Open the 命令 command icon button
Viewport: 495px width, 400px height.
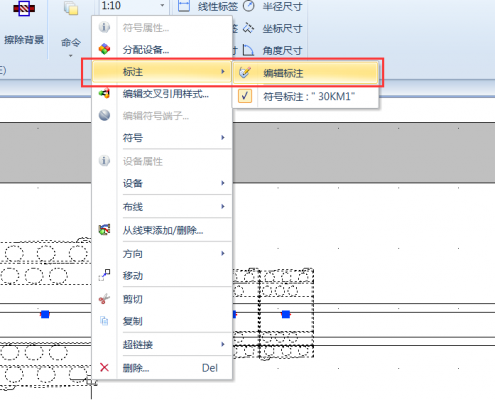click(x=71, y=9)
